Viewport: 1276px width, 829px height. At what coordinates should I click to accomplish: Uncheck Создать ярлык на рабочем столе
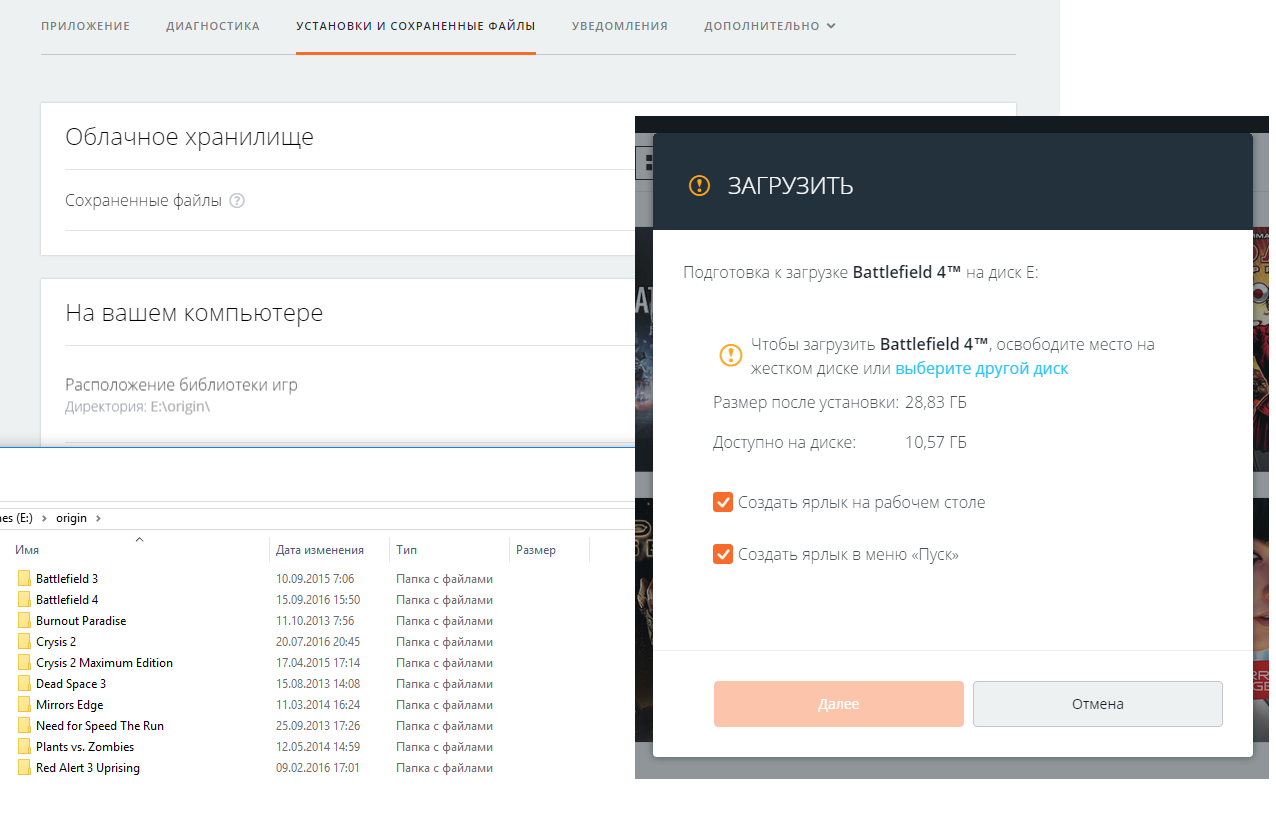point(723,502)
